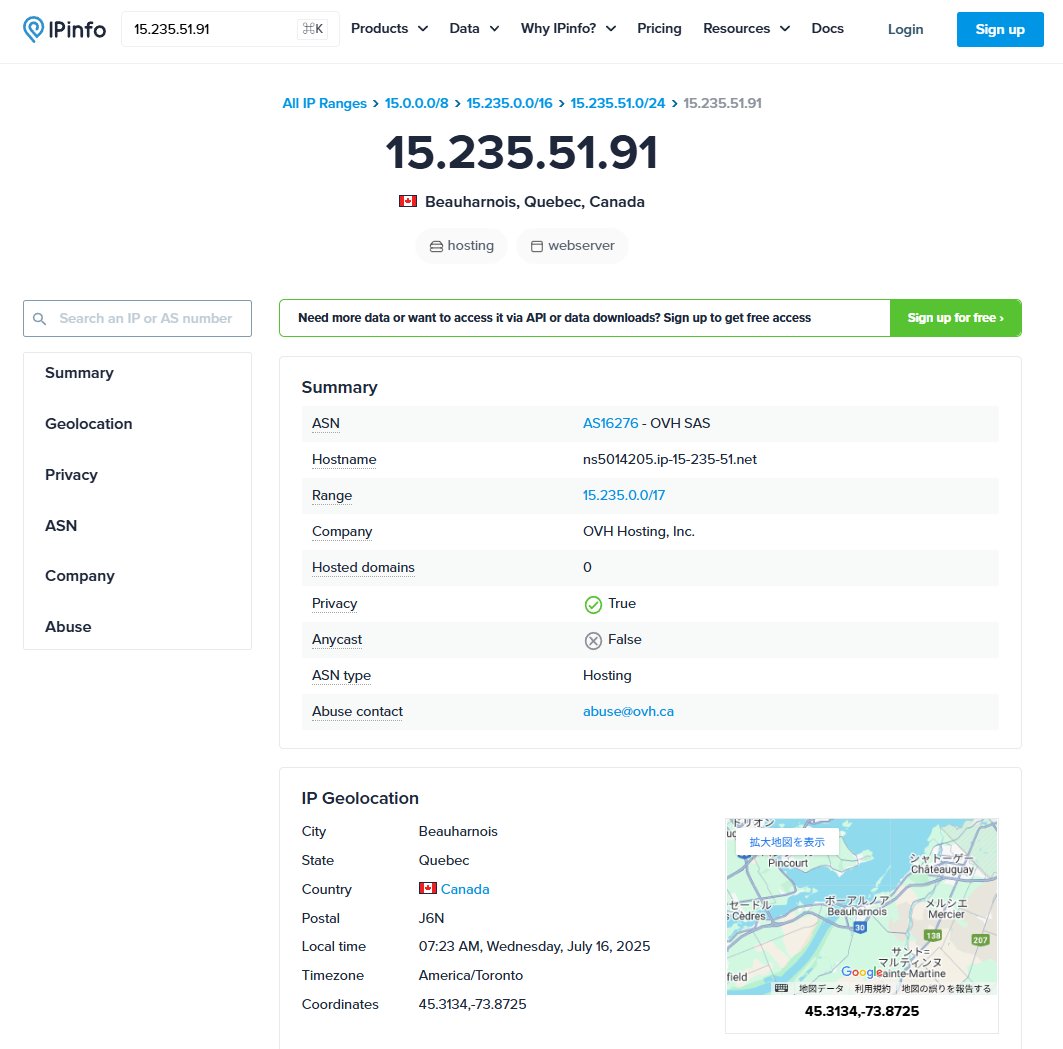This screenshot has height=1049, width=1063.
Task: Click the bold coordinates under the map
Action: pos(862,1011)
